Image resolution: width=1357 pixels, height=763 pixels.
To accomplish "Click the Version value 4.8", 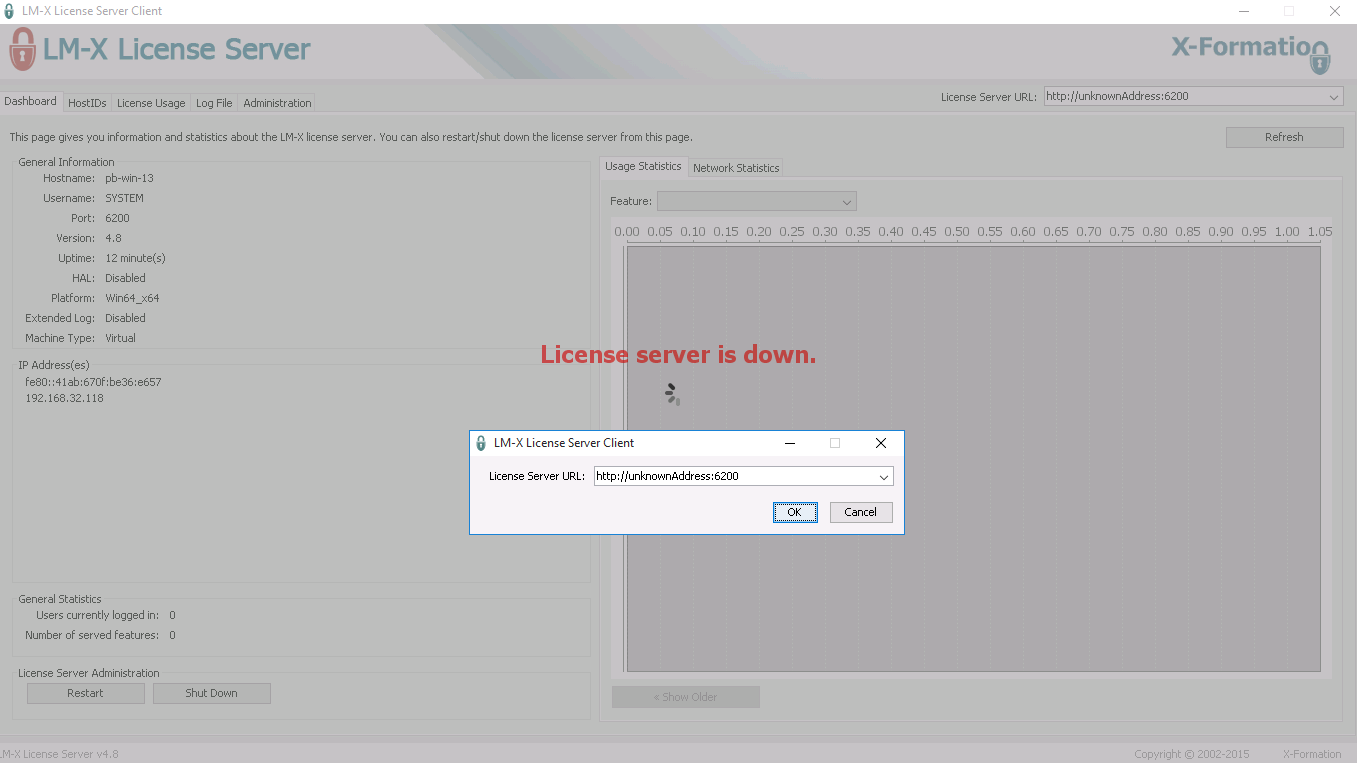I will click(113, 238).
